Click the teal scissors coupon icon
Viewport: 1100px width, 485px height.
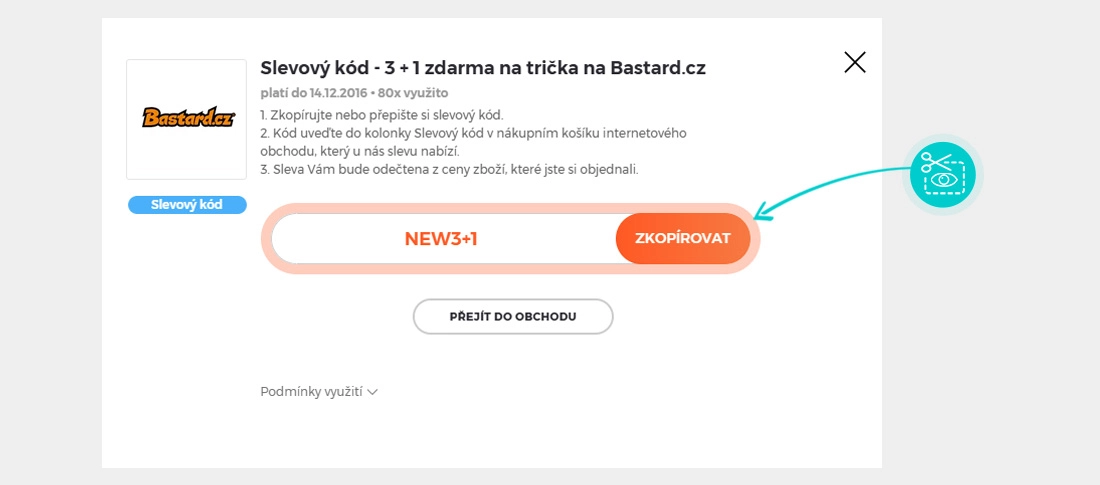pos(942,174)
